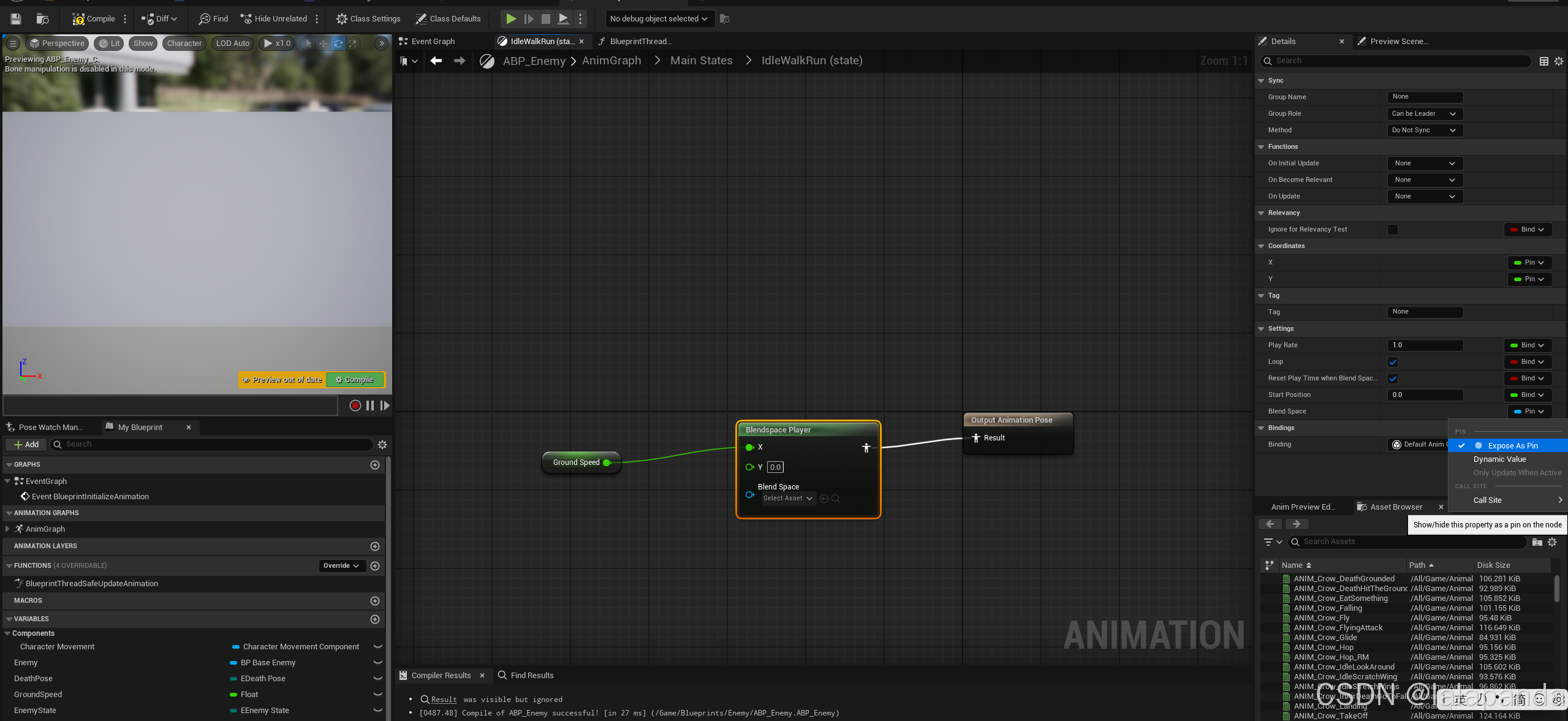1568x721 pixels.
Task: Toggle the Loop checkbox
Action: click(x=1393, y=362)
